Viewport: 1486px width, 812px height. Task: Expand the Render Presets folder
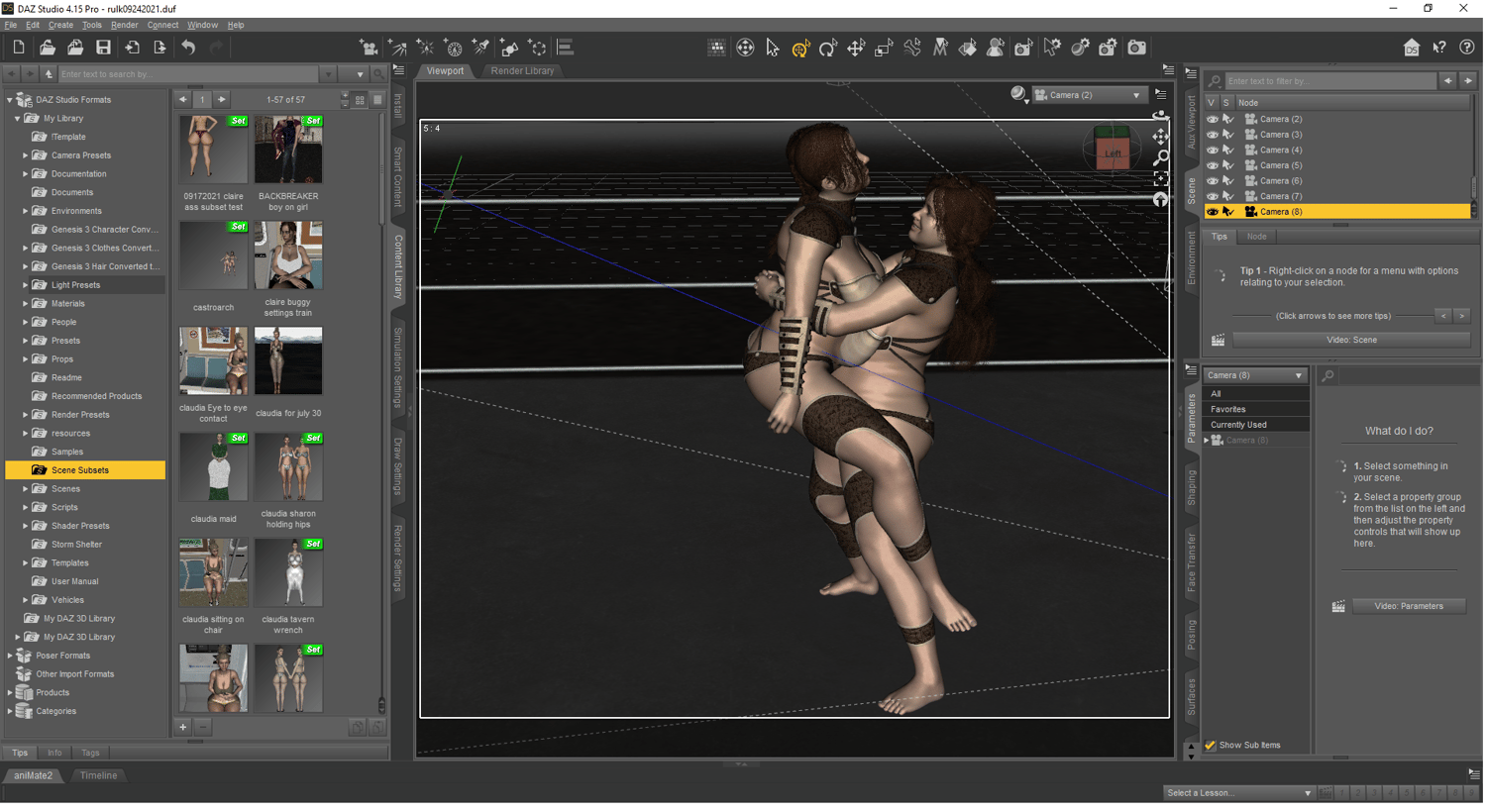tap(26, 415)
